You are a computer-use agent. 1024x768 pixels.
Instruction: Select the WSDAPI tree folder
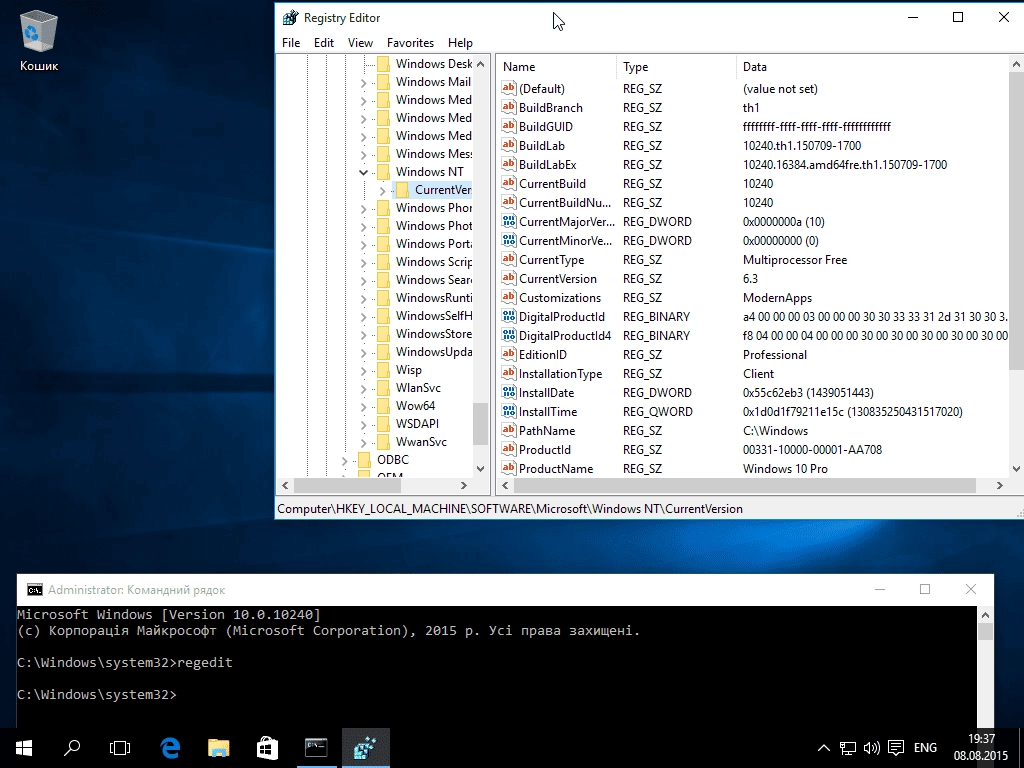coord(417,423)
